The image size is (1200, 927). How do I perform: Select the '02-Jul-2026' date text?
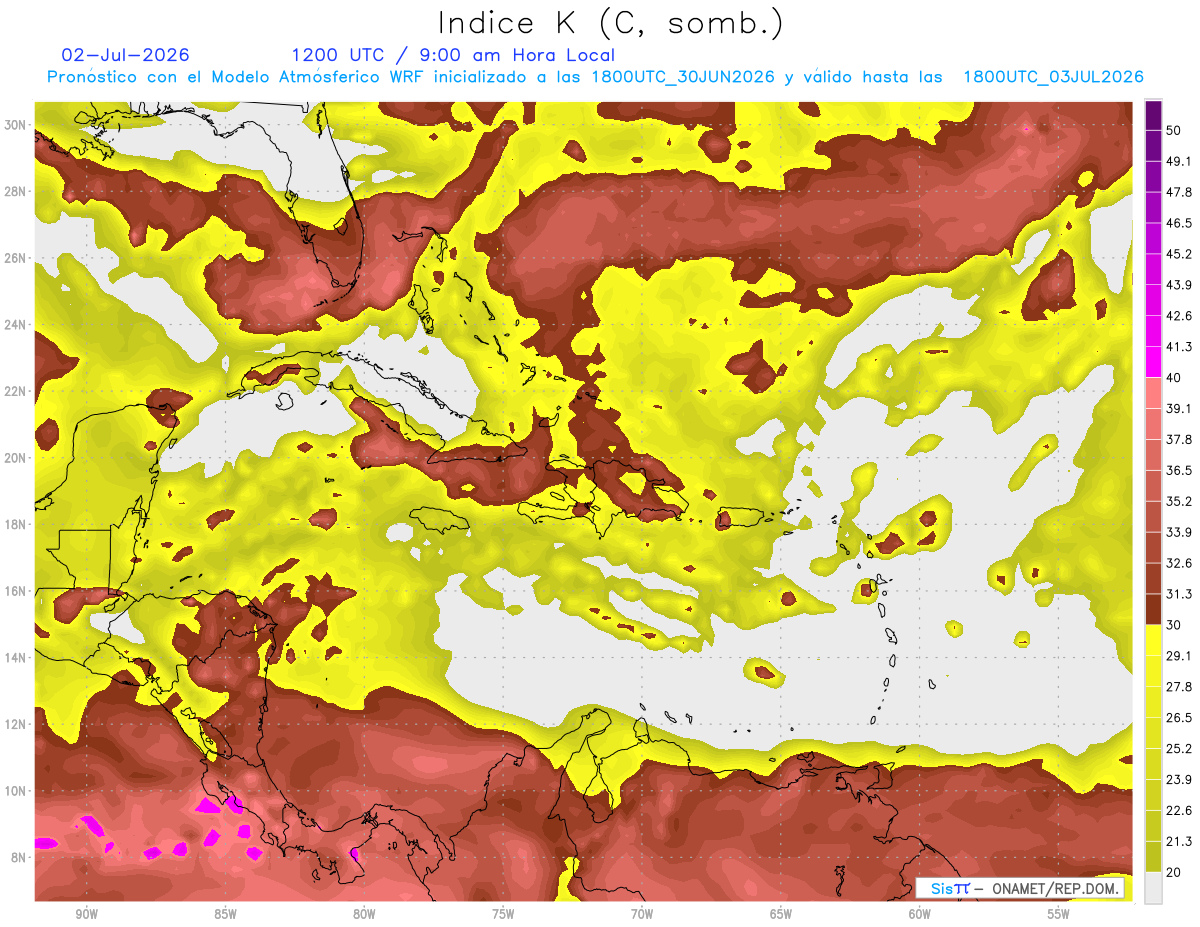125,55
